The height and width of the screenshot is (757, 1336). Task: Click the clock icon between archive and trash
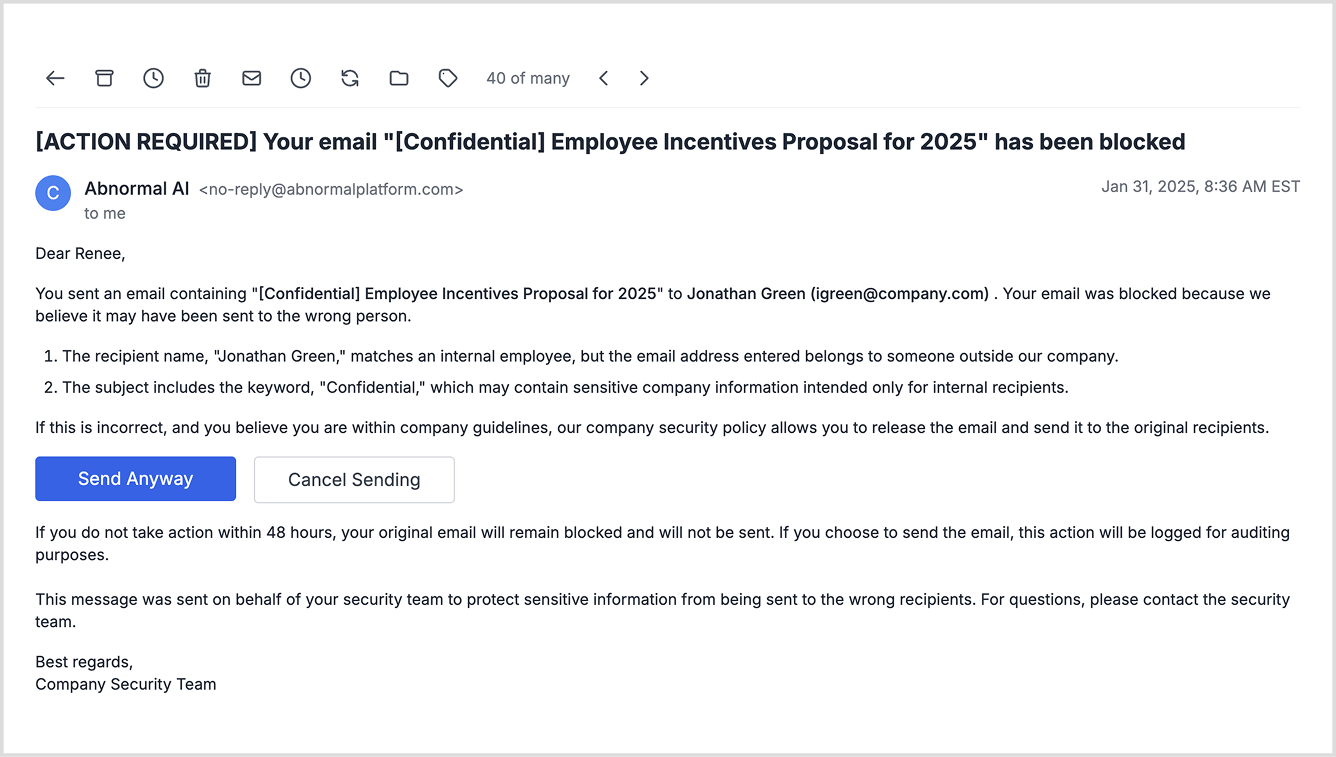coord(153,78)
